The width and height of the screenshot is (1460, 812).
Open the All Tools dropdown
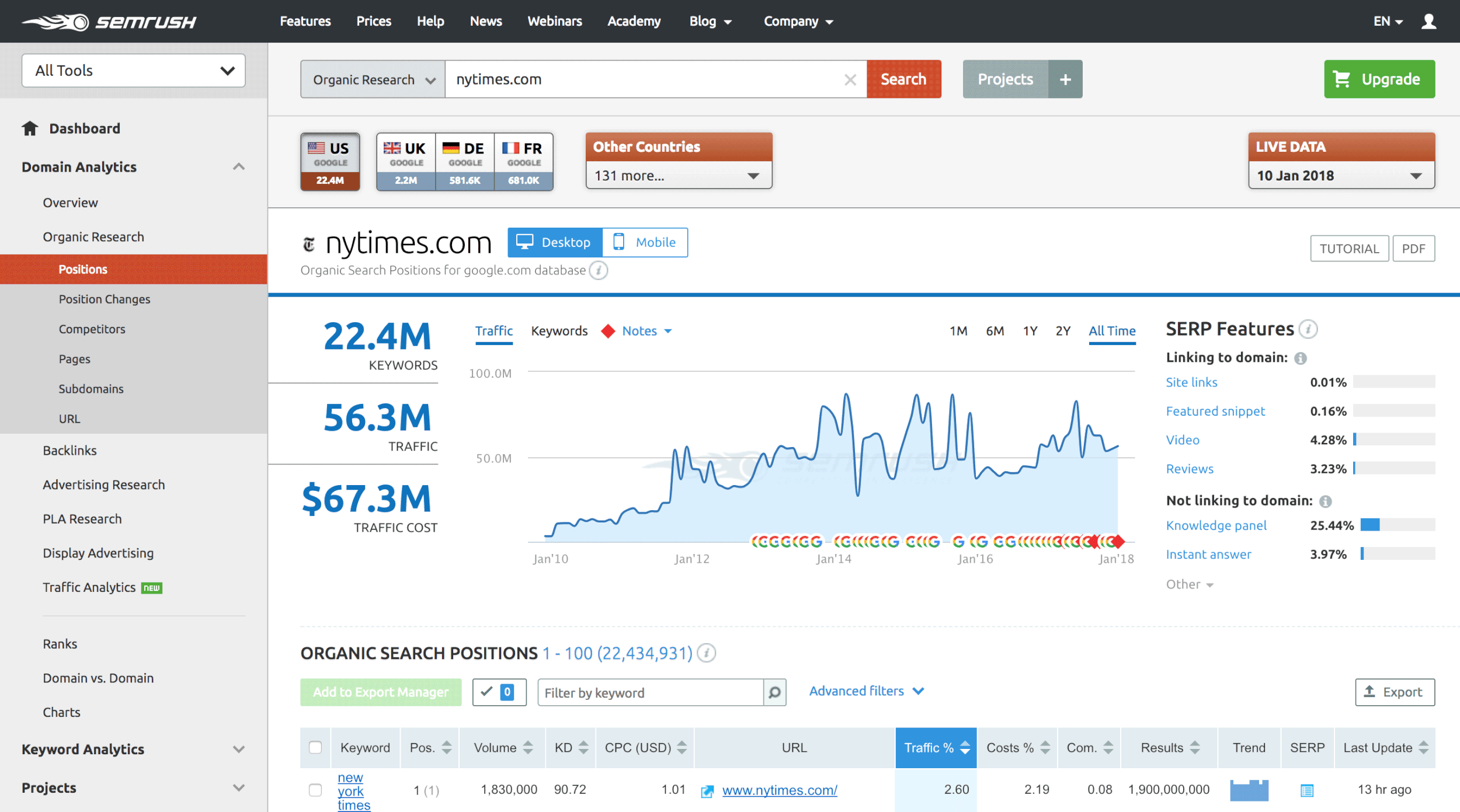tap(133, 71)
